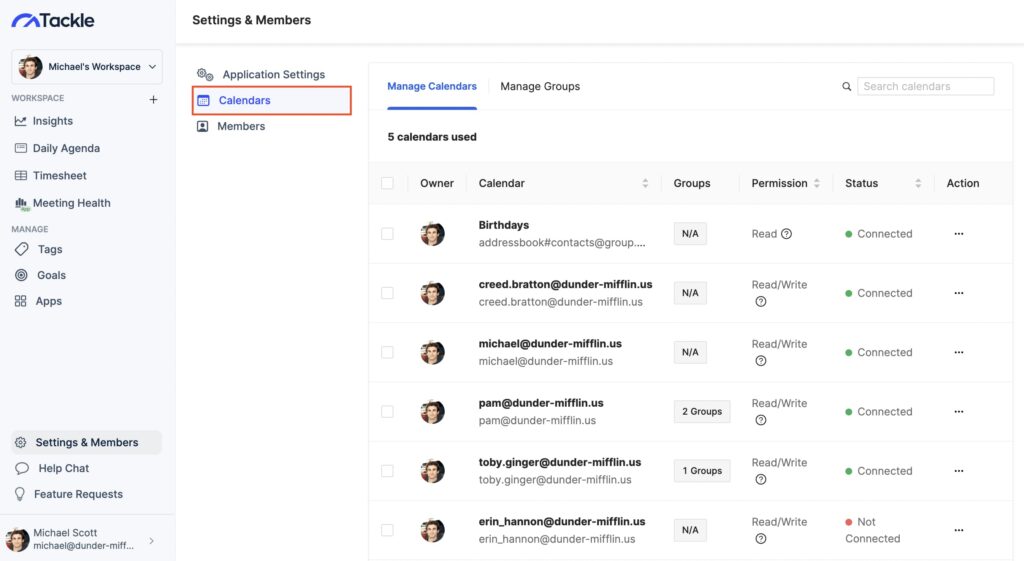The height and width of the screenshot is (561, 1024).
Task: Sort by the Permission column
Action: [816, 183]
